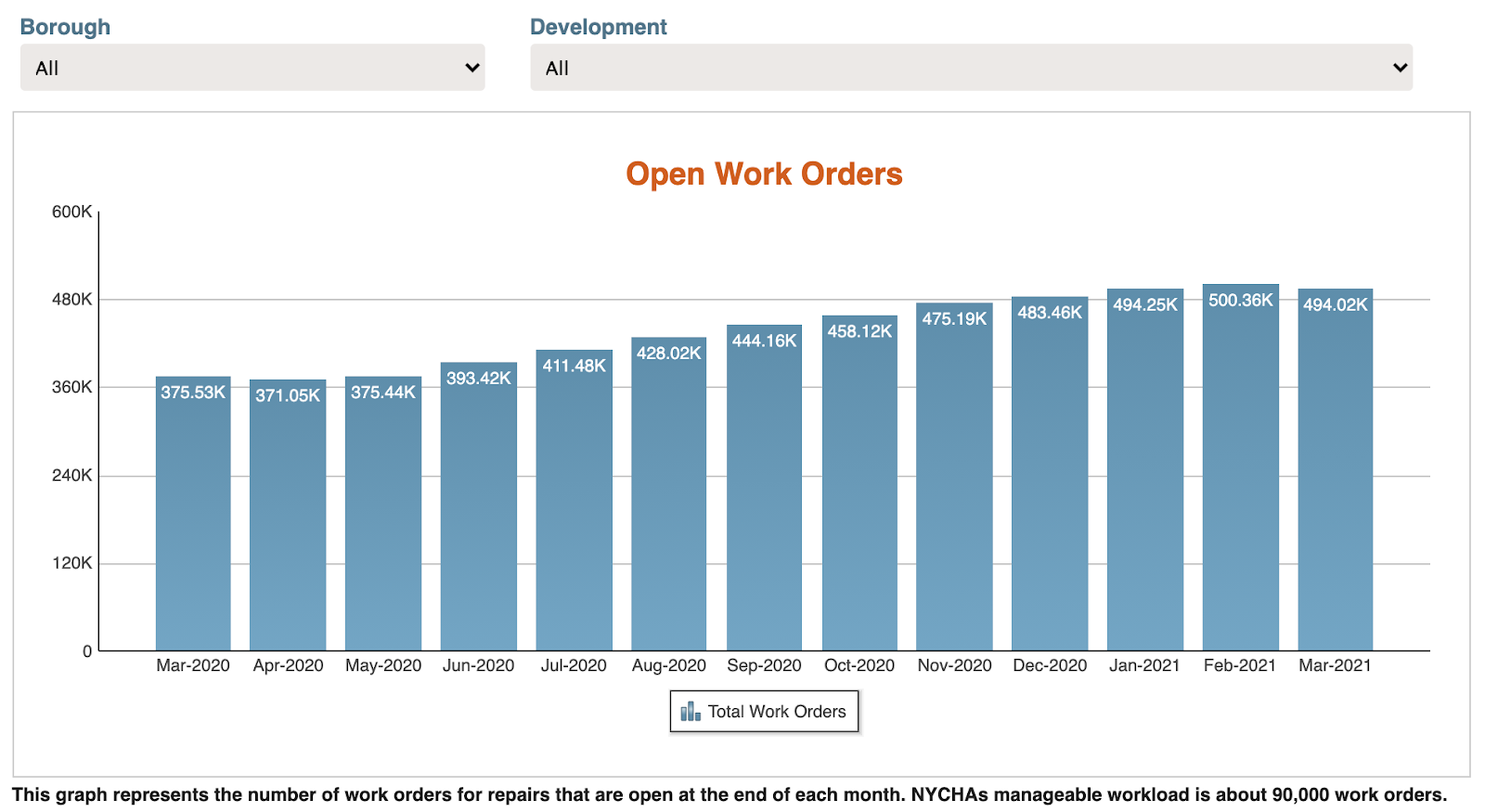The image size is (1485, 812).
Task: Click the Jan-2021 bar labeled 494.25K
Action: 1145,470
